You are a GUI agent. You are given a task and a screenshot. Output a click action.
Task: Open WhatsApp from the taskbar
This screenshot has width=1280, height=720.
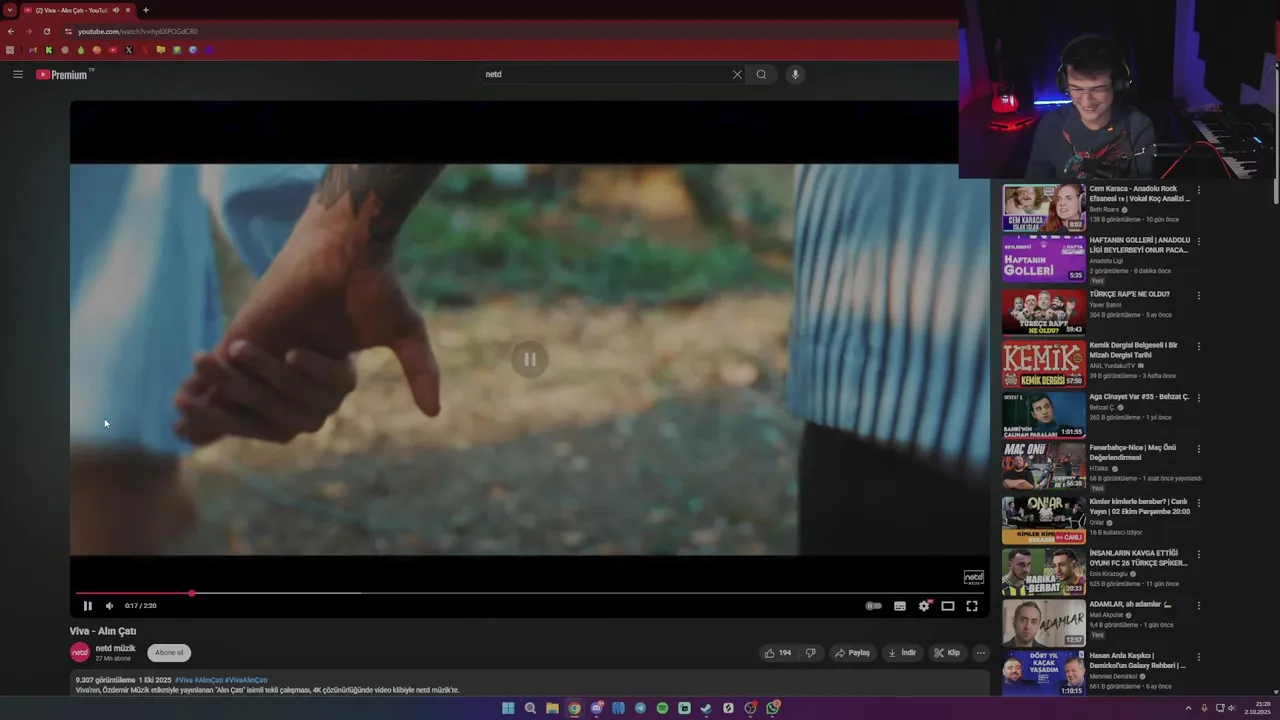coord(773,708)
